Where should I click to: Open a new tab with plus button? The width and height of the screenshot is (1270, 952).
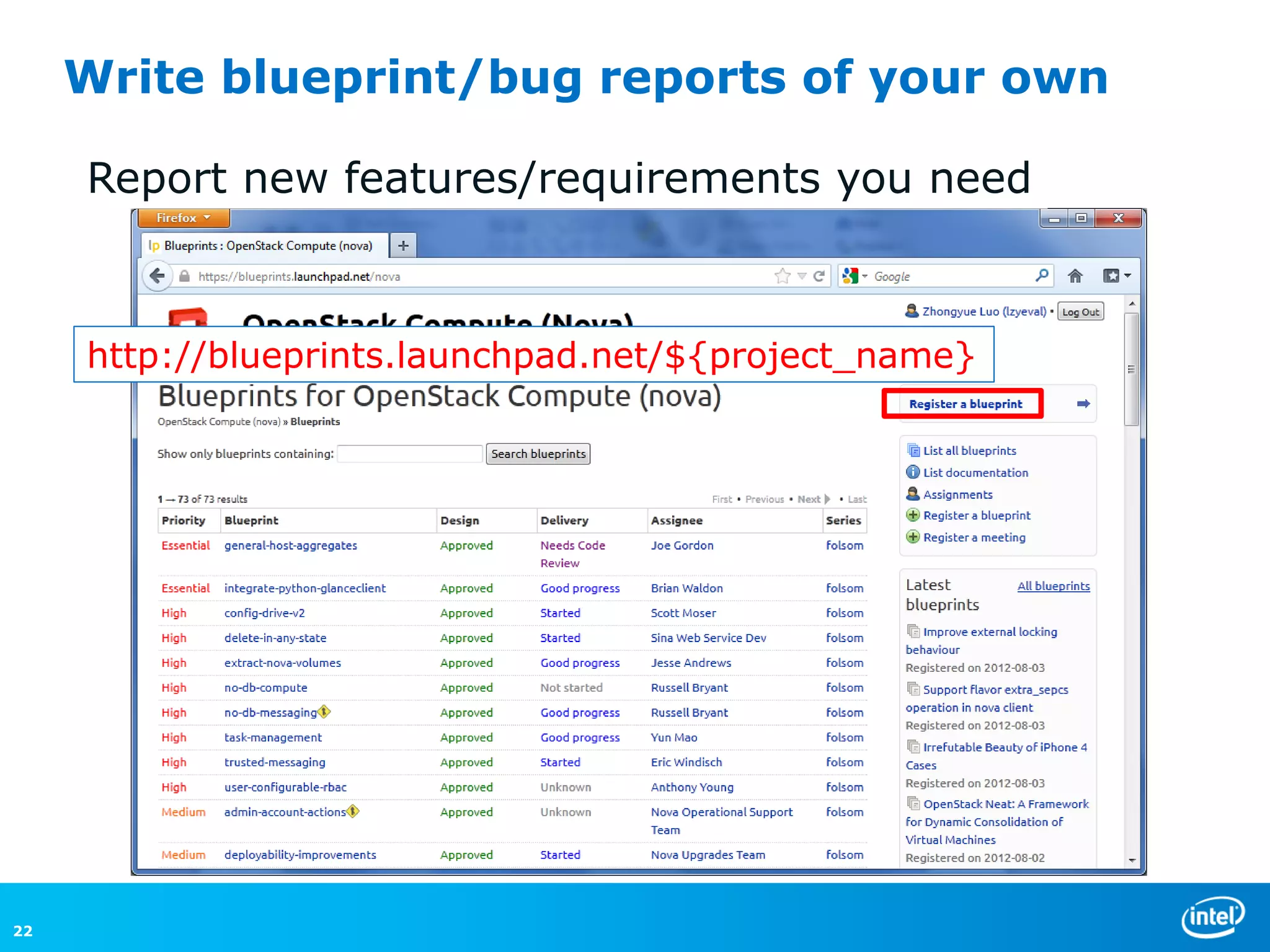403,245
